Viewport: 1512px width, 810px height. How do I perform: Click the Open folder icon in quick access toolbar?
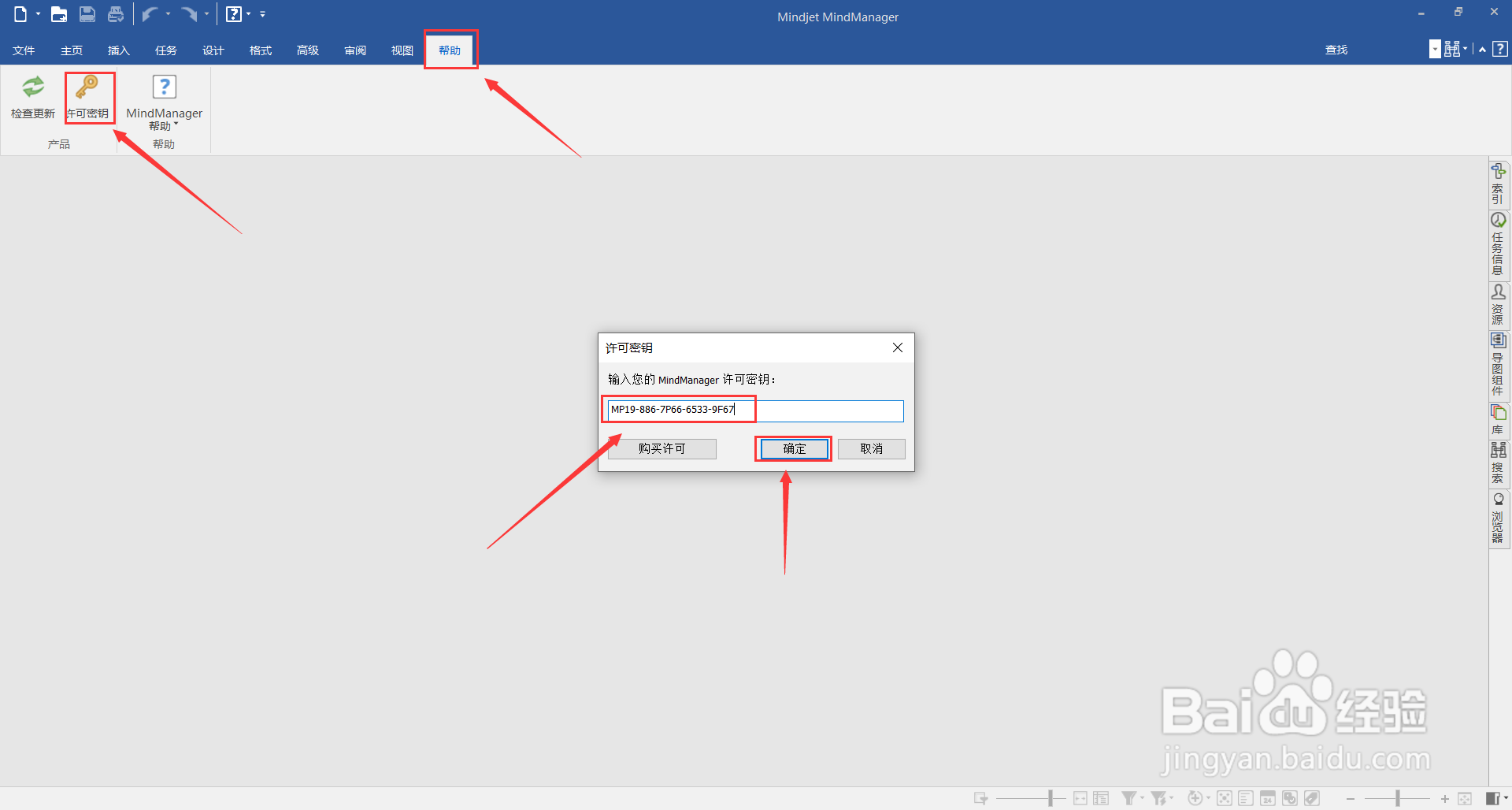[x=59, y=14]
